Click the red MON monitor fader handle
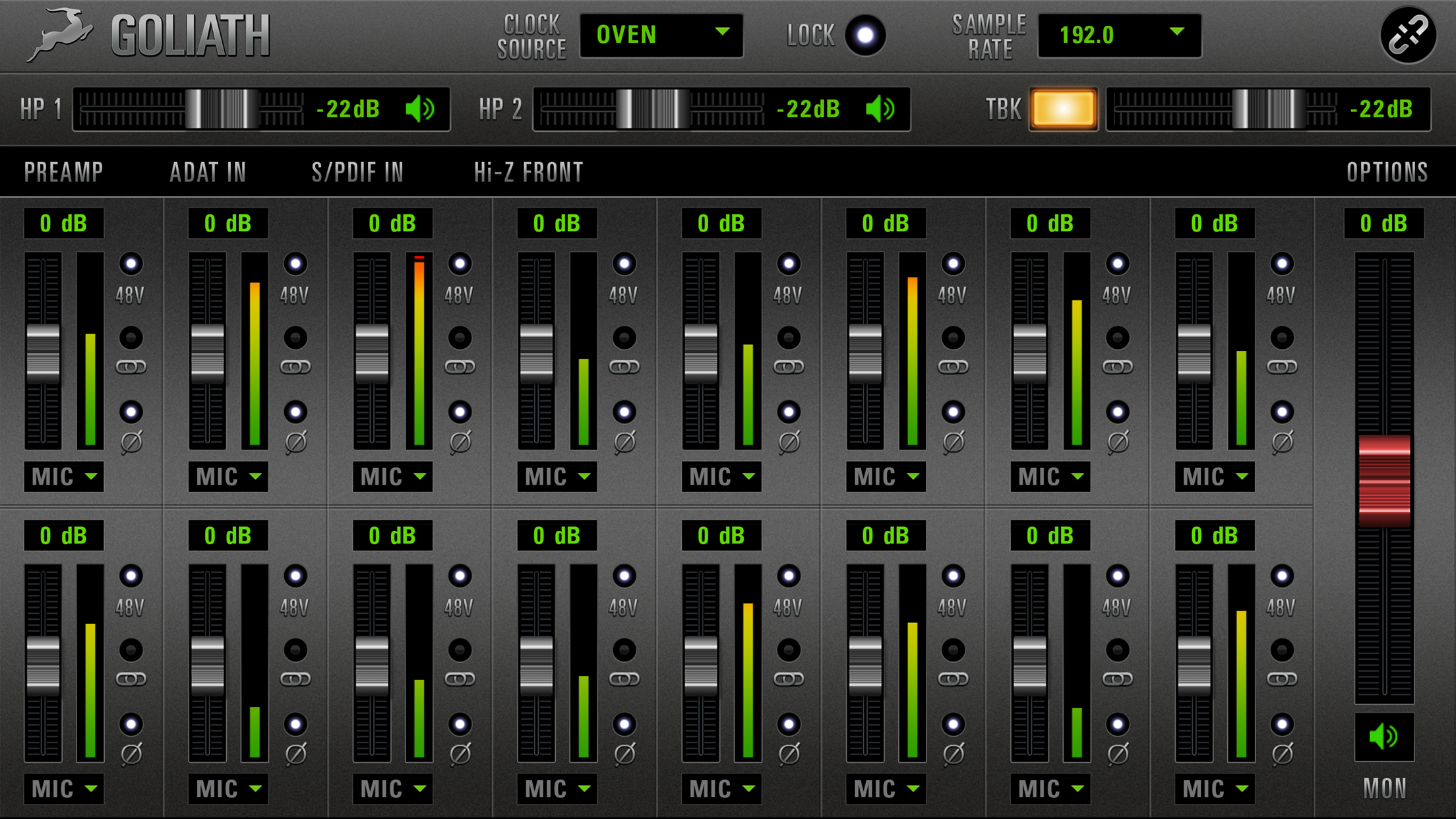This screenshot has width=1456, height=819. click(1384, 481)
